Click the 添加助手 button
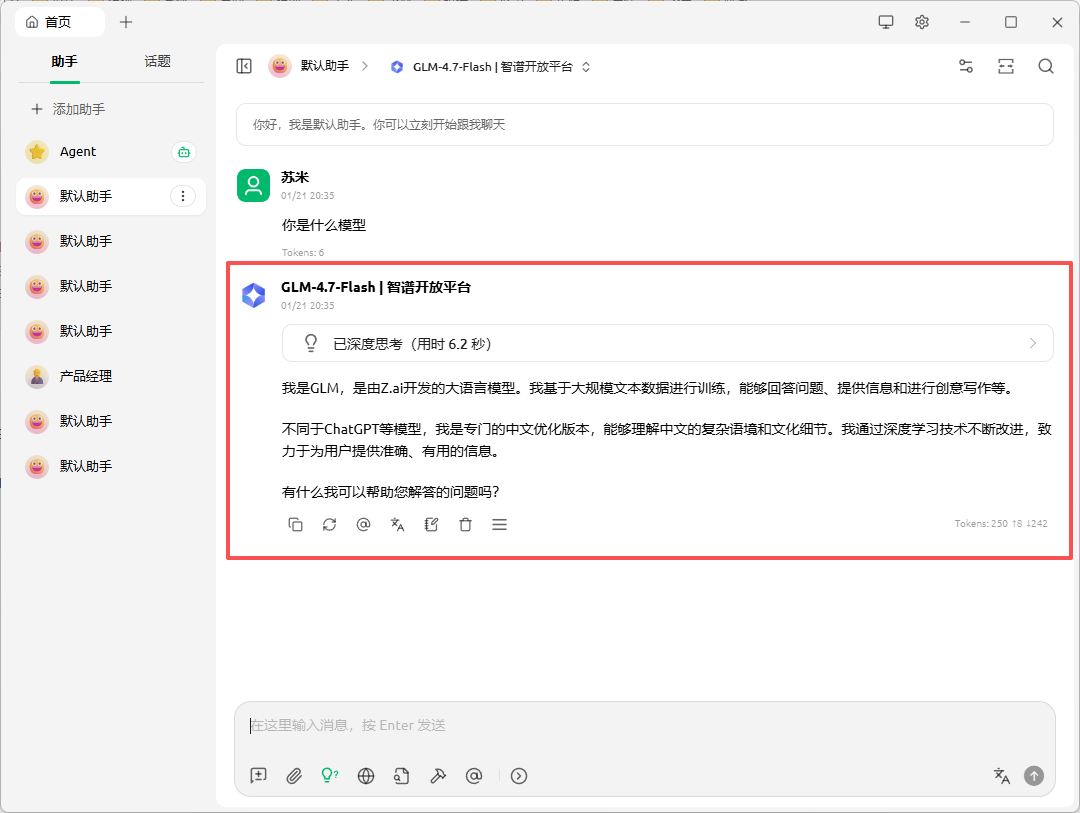The image size is (1080, 813). (68, 109)
